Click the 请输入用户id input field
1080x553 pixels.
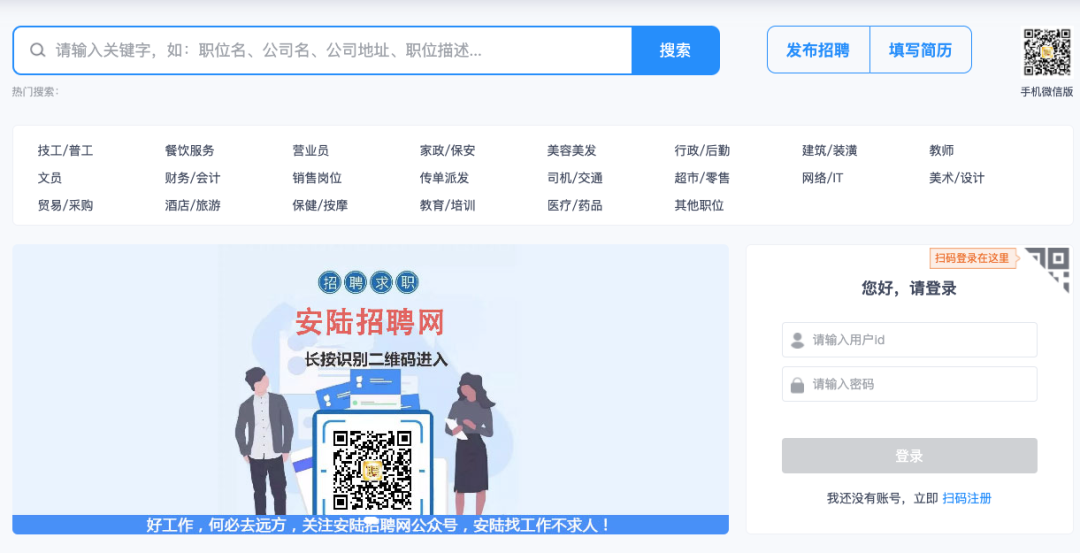click(920, 340)
